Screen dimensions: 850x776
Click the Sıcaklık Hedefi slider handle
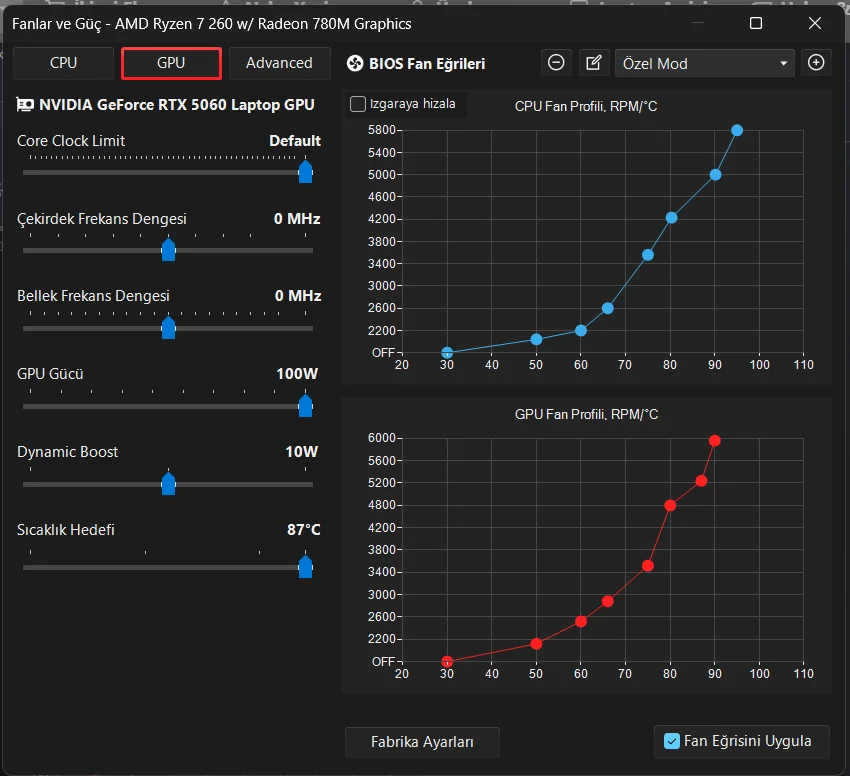pos(306,567)
